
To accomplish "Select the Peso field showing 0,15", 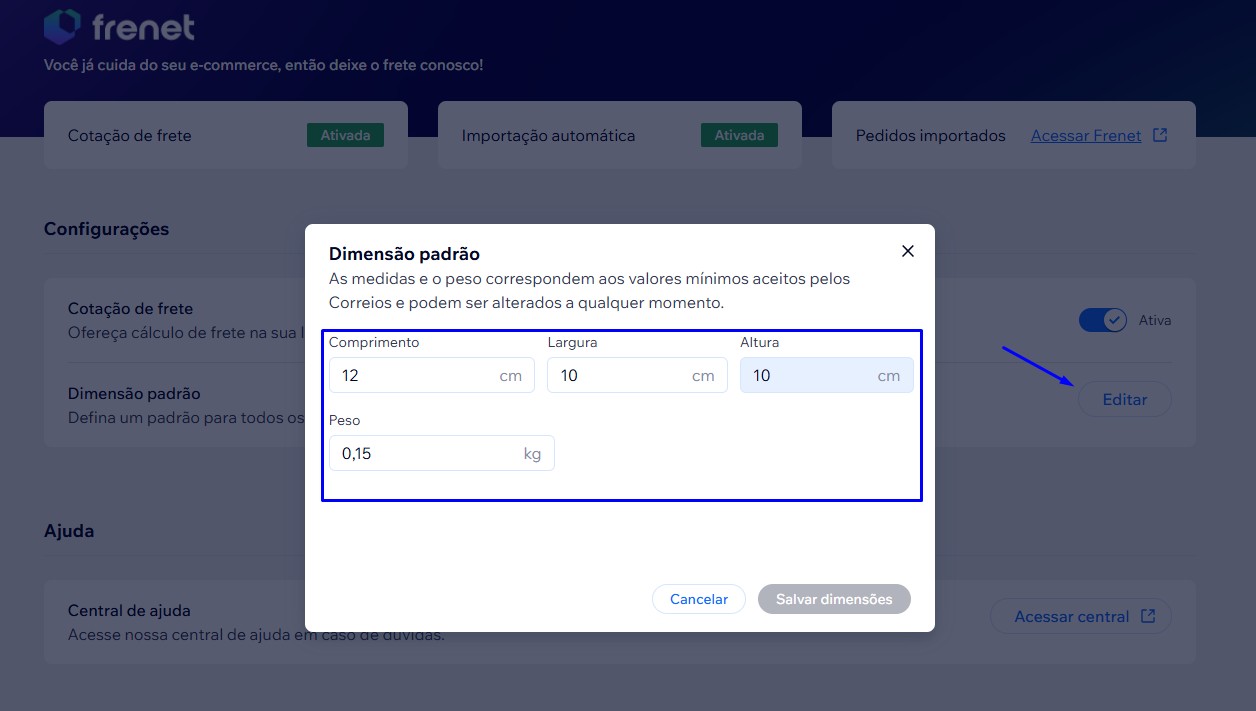I will (441, 453).
